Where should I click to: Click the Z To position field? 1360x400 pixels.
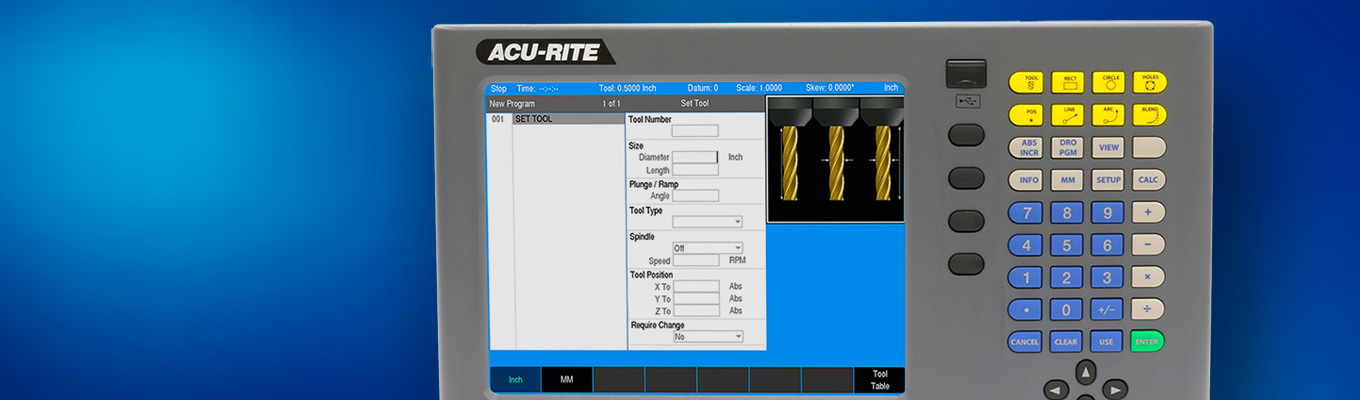(696, 311)
